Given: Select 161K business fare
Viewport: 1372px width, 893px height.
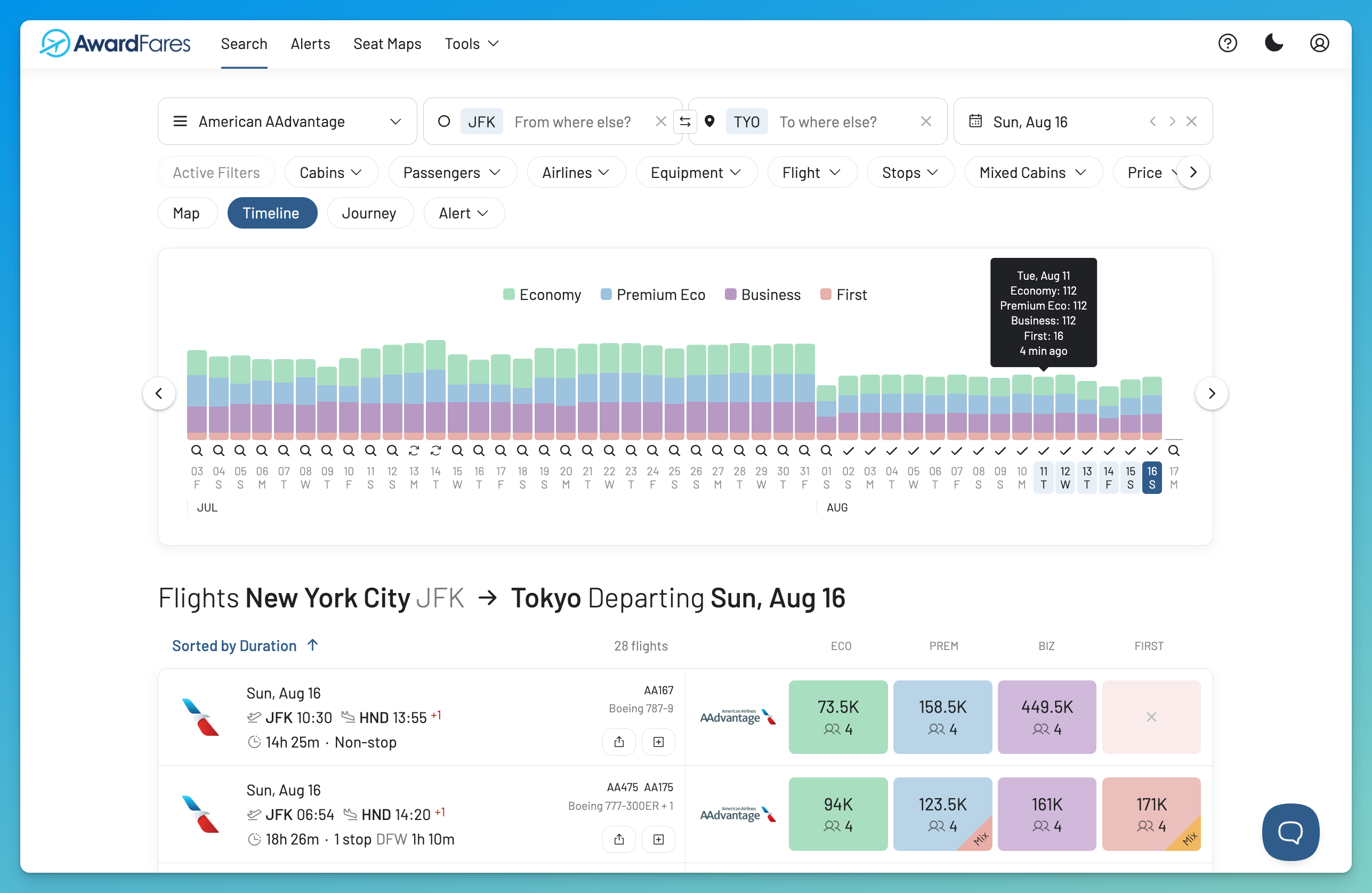Looking at the screenshot, I should click(x=1046, y=814).
